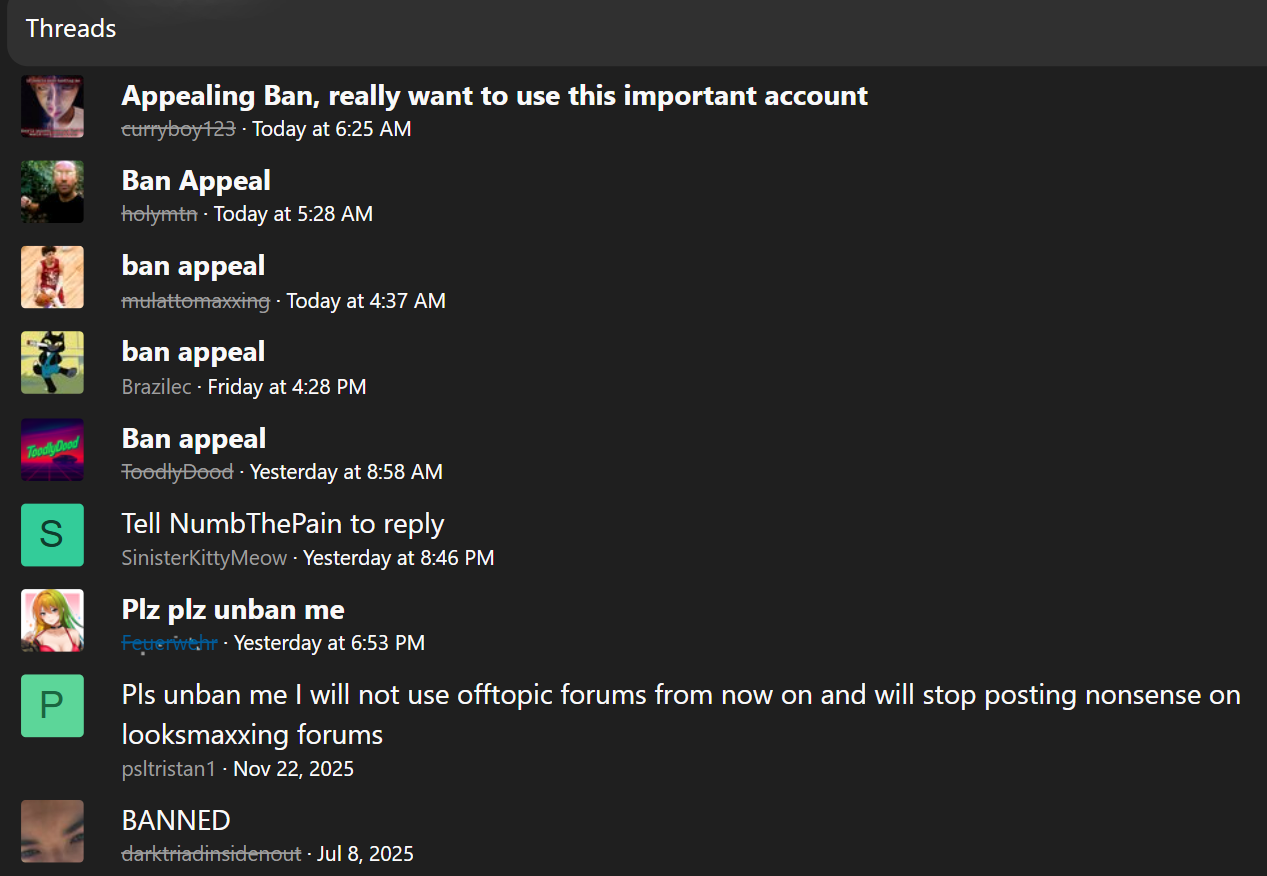
Task: Click SinisterKittyMeow's green S avatar
Action: pyautogui.click(x=52, y=535)
